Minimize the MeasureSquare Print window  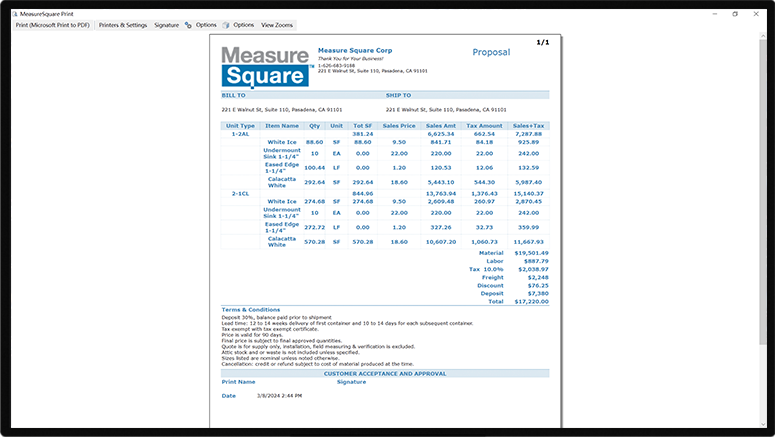point(714,13)
